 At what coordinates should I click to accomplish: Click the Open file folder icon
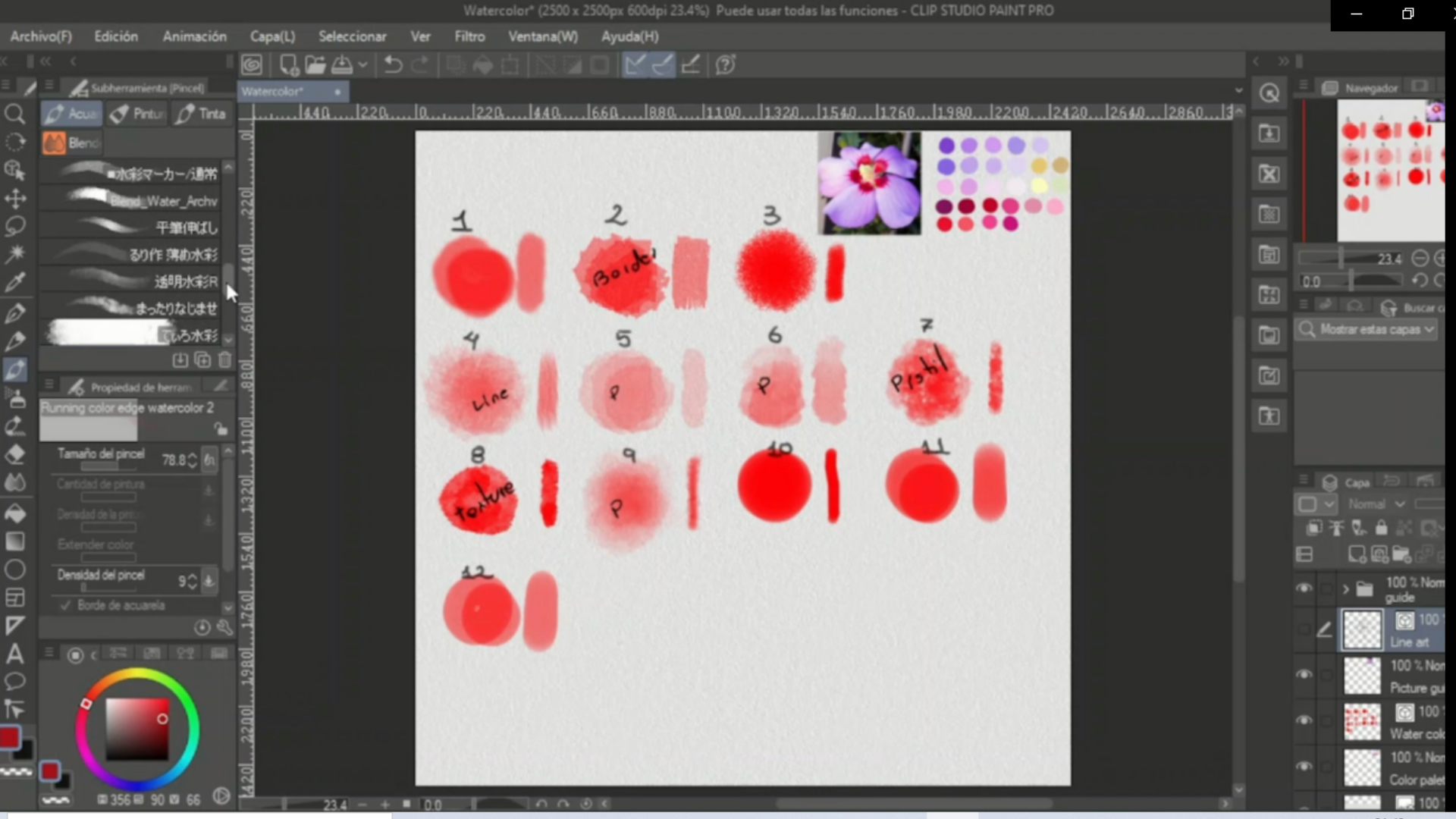(x=315, y=65)
